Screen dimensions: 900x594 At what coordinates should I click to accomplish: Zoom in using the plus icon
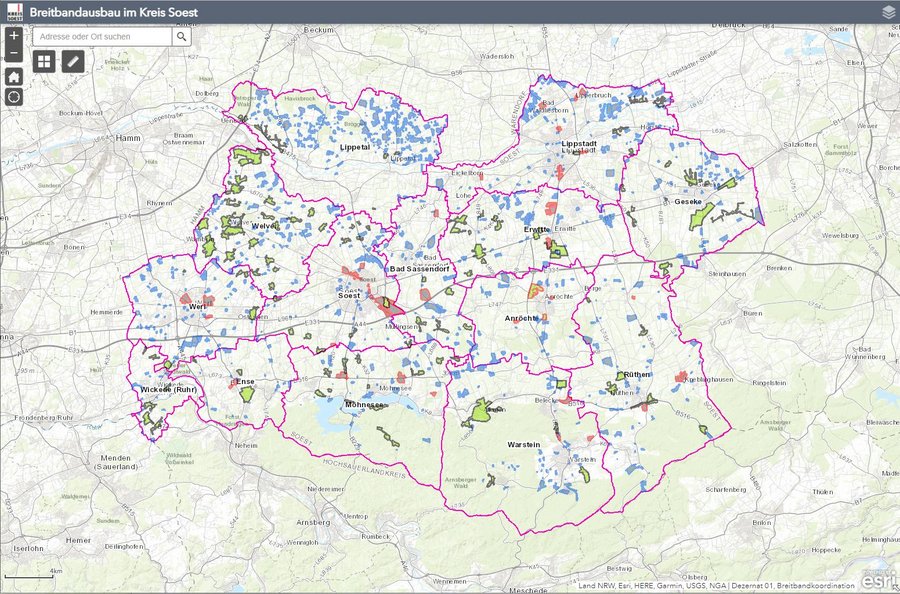pyautogui.click(x=13, y=36)
